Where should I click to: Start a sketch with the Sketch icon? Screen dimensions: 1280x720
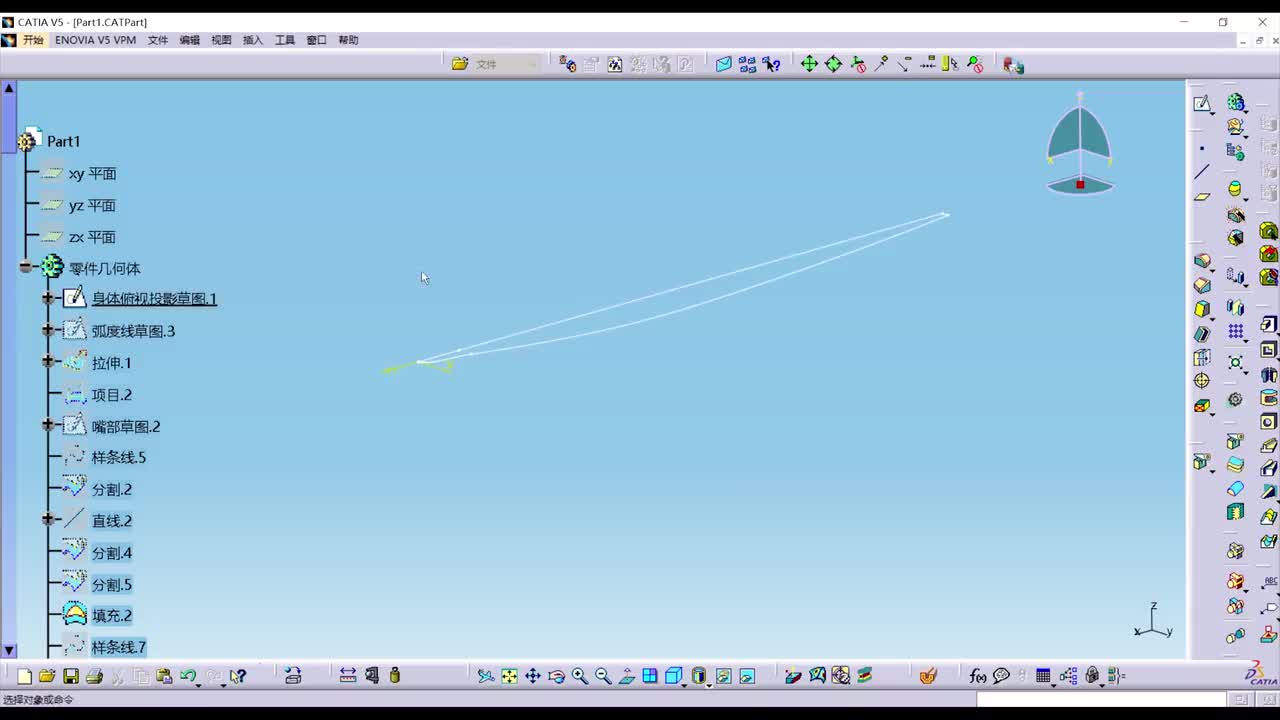click(1202, 104)
